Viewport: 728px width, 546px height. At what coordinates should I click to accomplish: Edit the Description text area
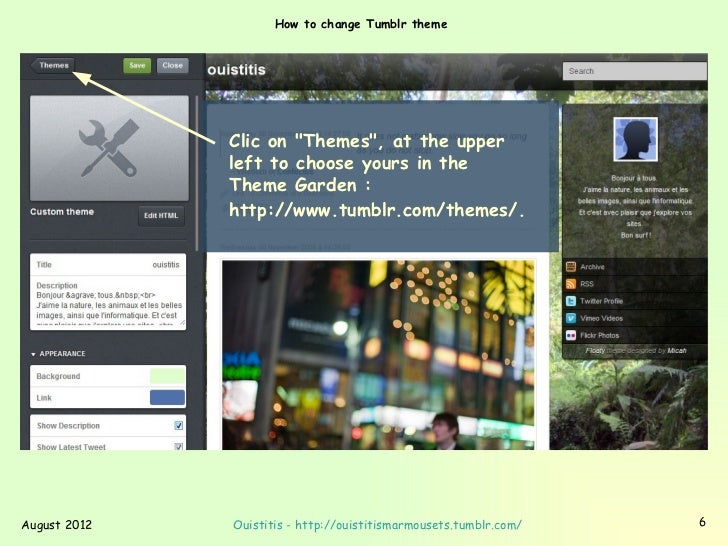(108, 303)
